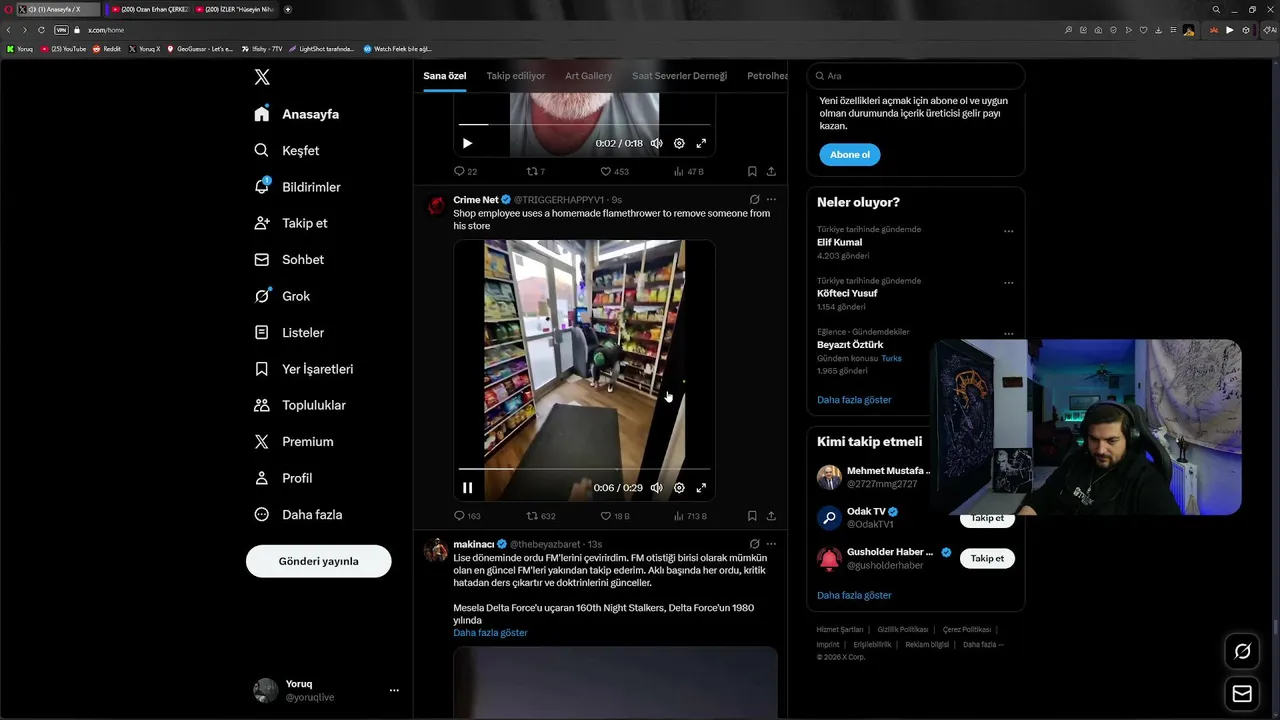Show more trends Daha fazla göster

pyautogui.click(x=854, y=400)
